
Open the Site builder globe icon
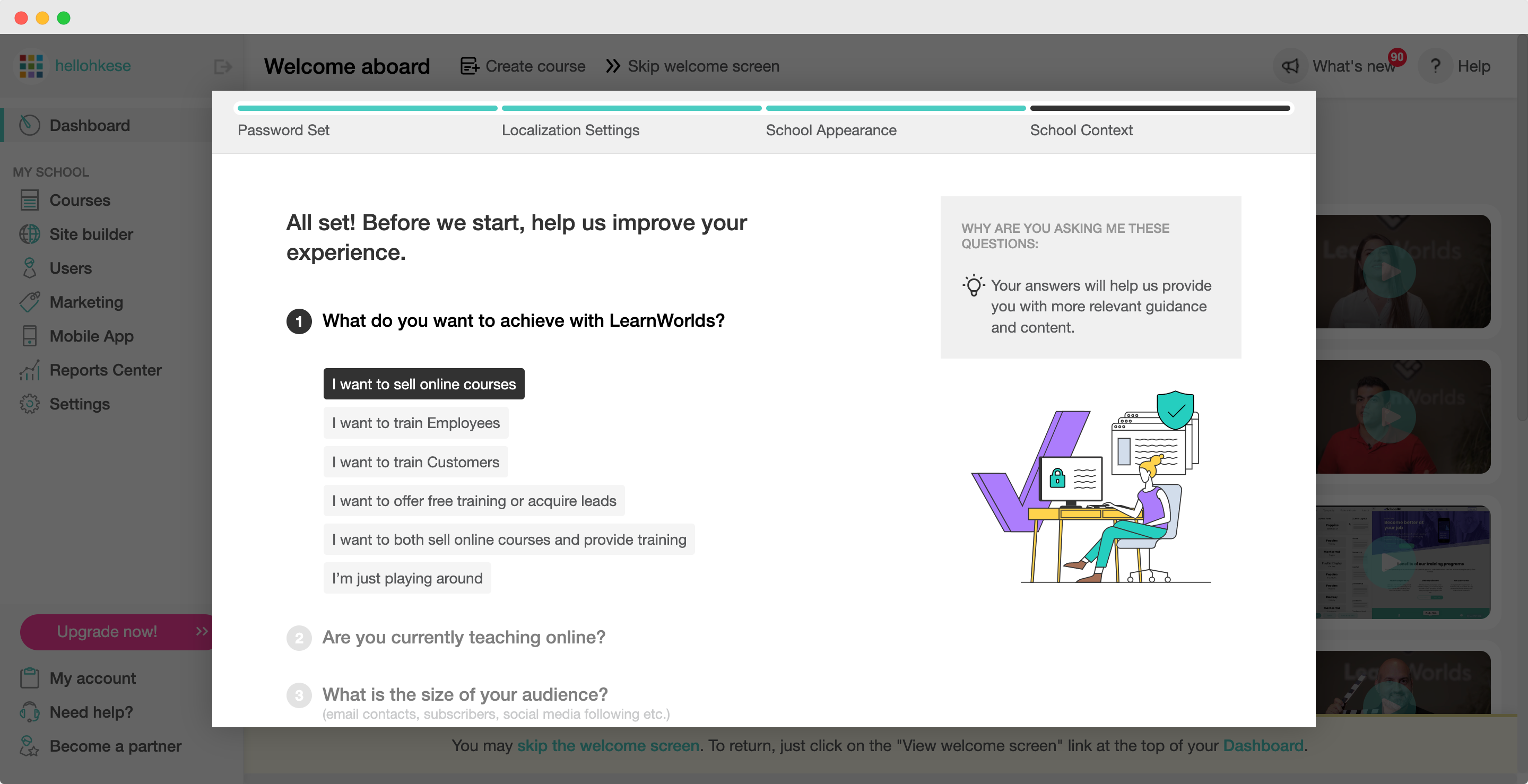coord(29,234)
